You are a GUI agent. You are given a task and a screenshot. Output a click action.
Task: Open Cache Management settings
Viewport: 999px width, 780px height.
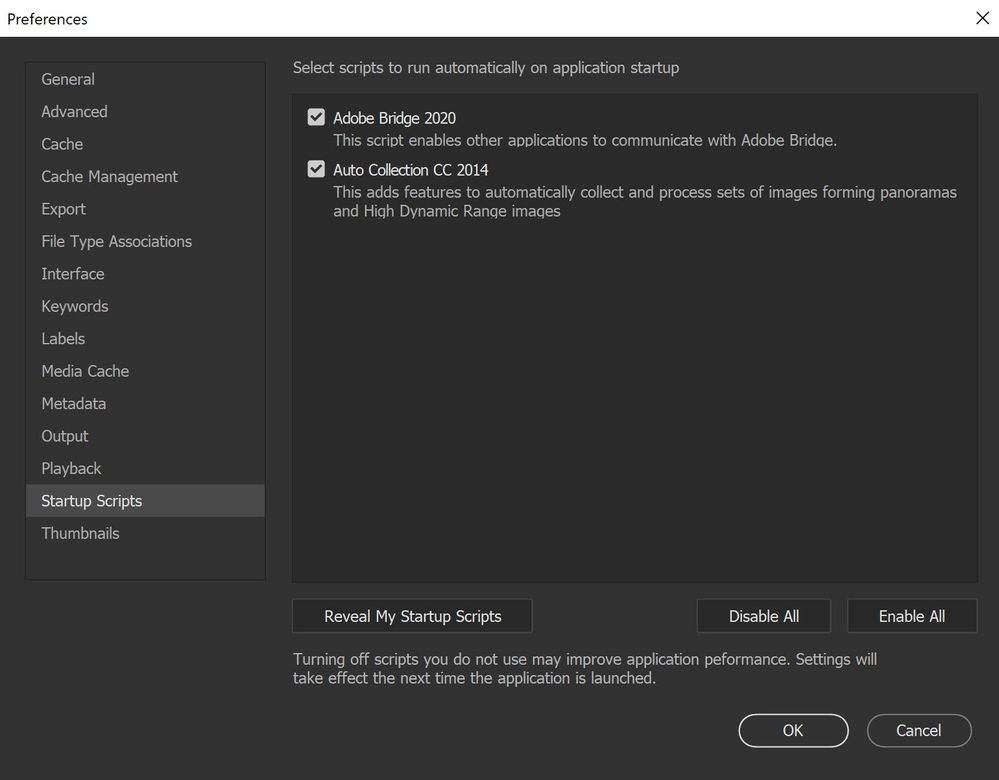[145, 177]
